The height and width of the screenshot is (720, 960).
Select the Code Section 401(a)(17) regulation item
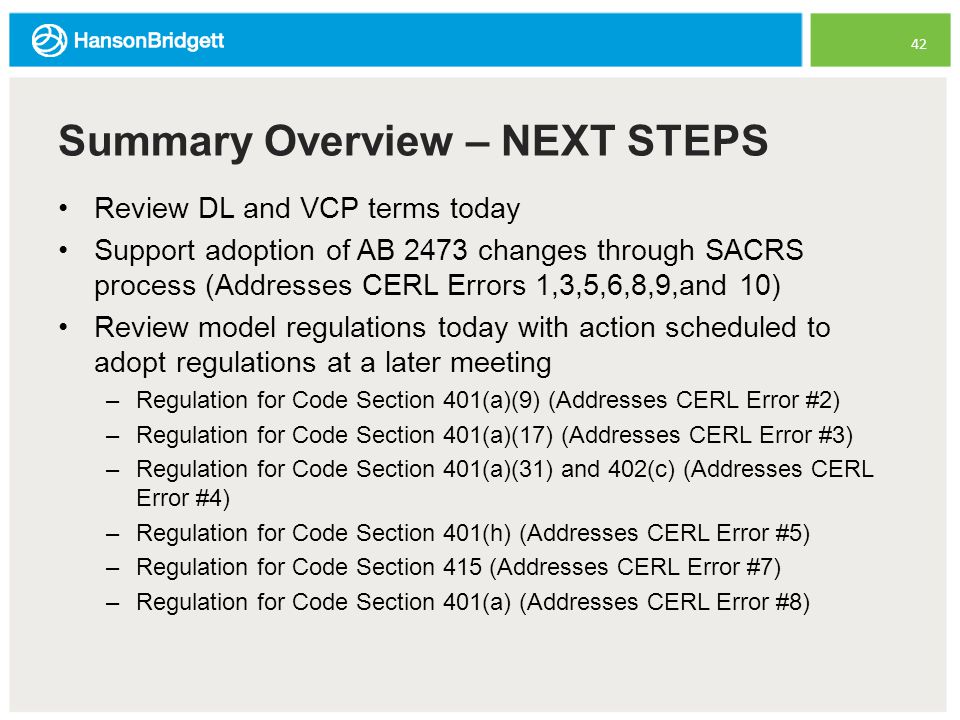494,435
